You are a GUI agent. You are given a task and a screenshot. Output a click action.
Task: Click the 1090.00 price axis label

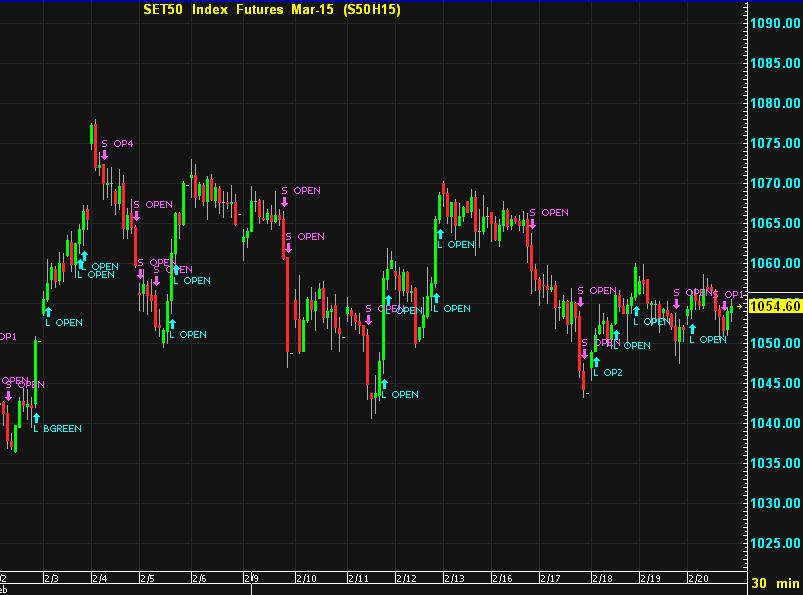pyautogui.click(x=776, y=24)
